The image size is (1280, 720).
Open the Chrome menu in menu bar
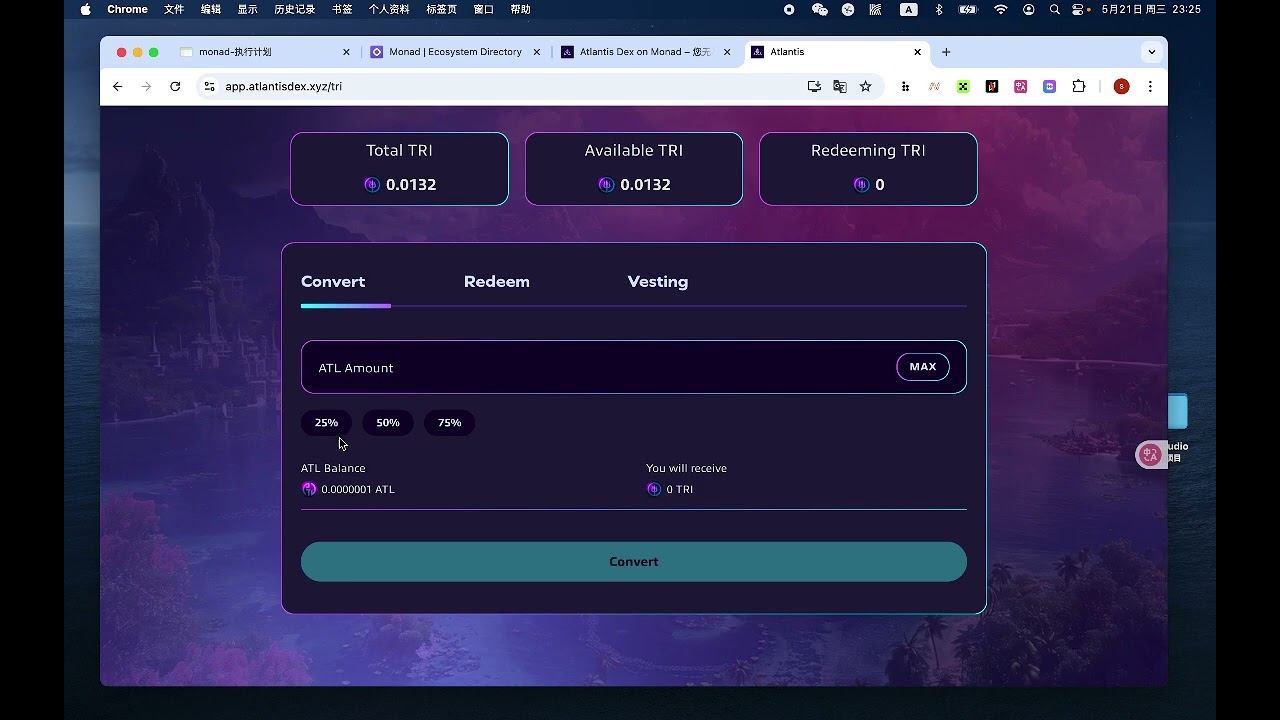pos(127,10)
